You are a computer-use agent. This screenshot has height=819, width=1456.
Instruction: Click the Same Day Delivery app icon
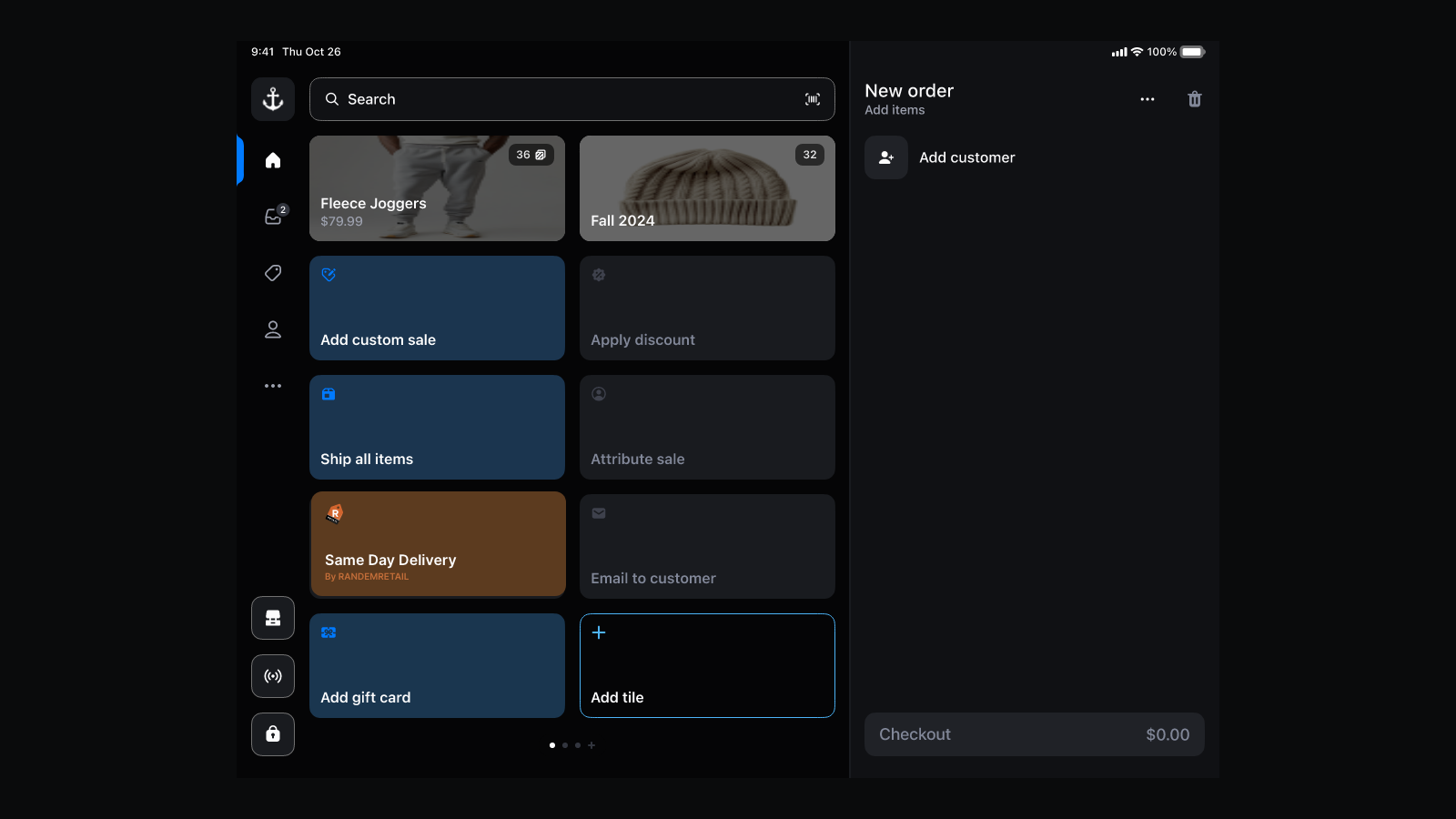click(334, 514)
